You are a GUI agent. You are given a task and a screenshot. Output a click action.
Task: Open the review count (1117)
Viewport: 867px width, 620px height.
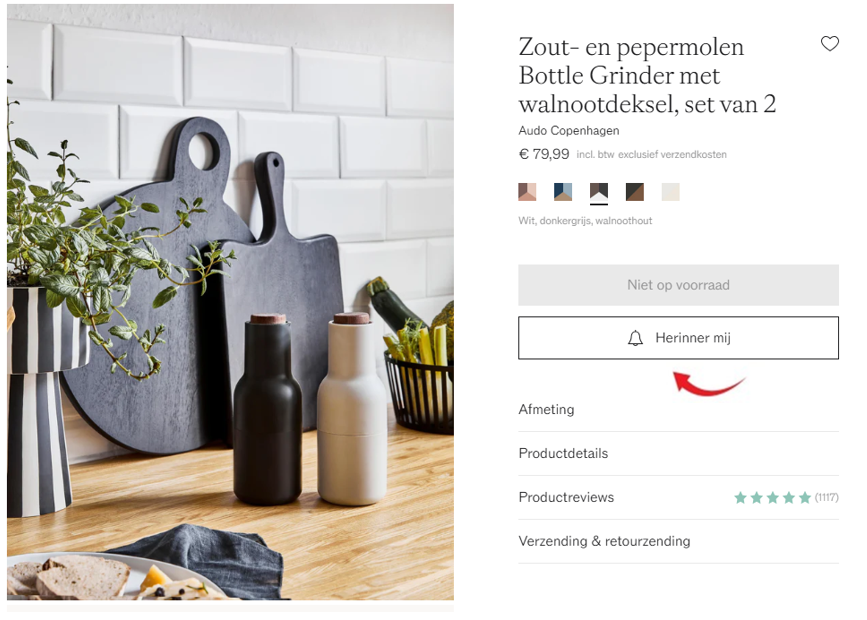click(x=827, y=498)
